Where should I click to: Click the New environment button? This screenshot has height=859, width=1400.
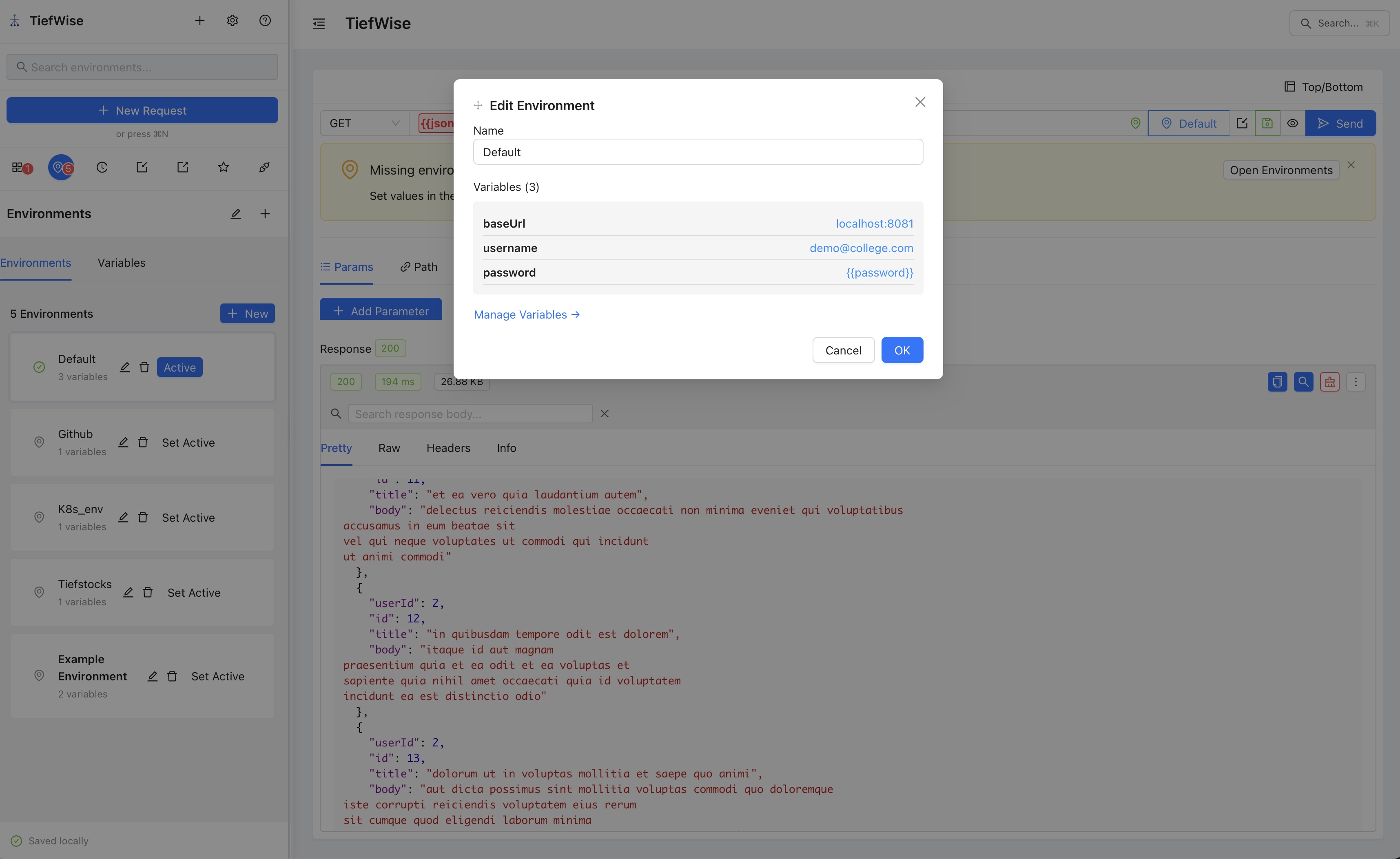pos(247,314)
